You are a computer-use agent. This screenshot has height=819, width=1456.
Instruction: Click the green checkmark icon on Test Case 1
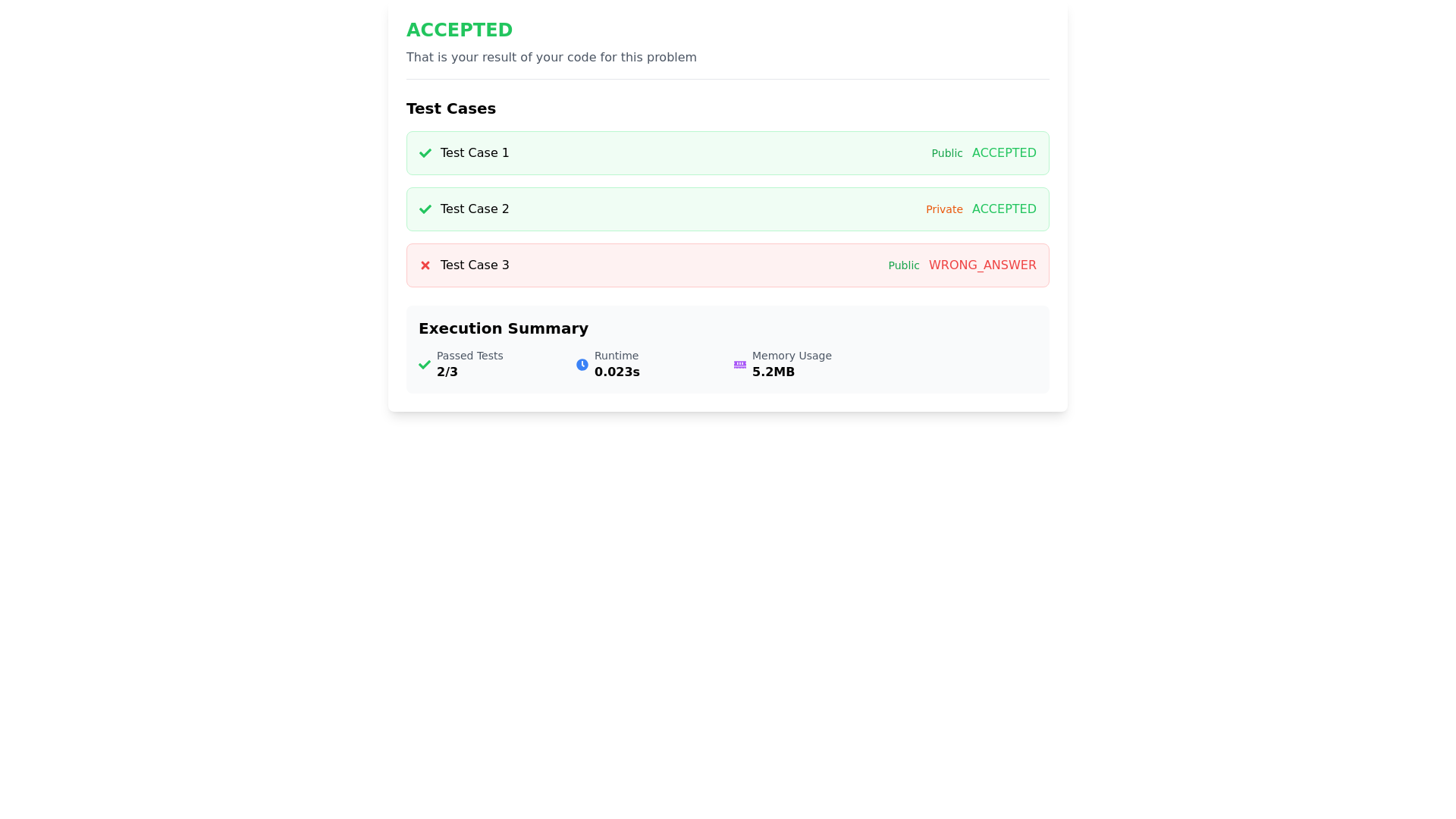click(x=425, y=153)
